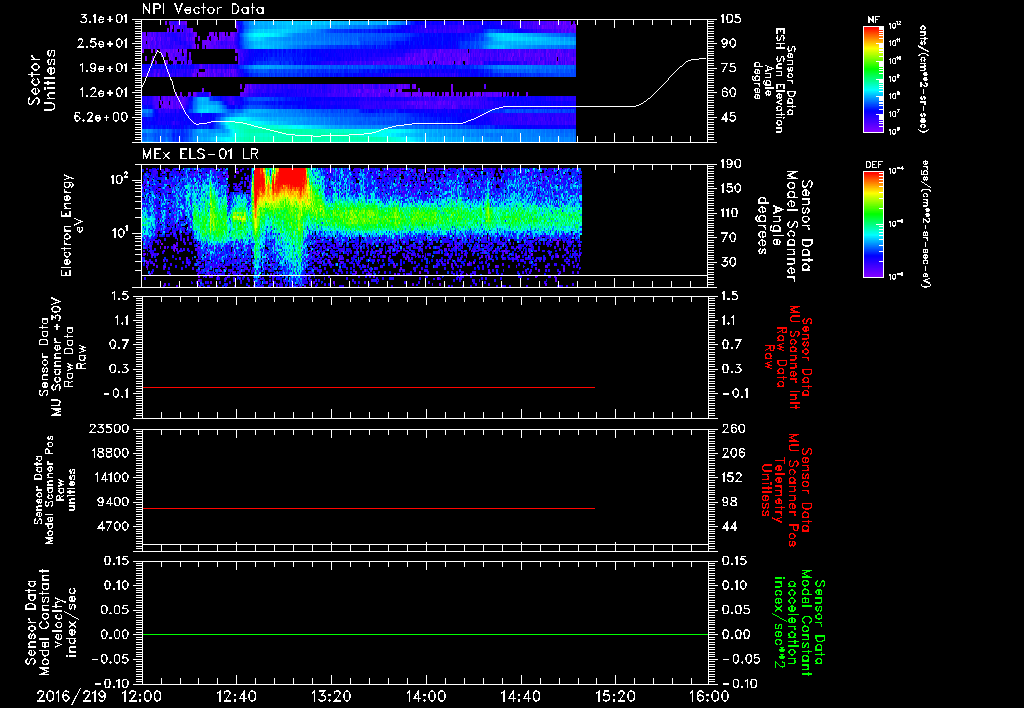Select the 'Sector Unitless' axis title
The width and height of the screenshot is (1024, 708).
click(x=42, y=80)
